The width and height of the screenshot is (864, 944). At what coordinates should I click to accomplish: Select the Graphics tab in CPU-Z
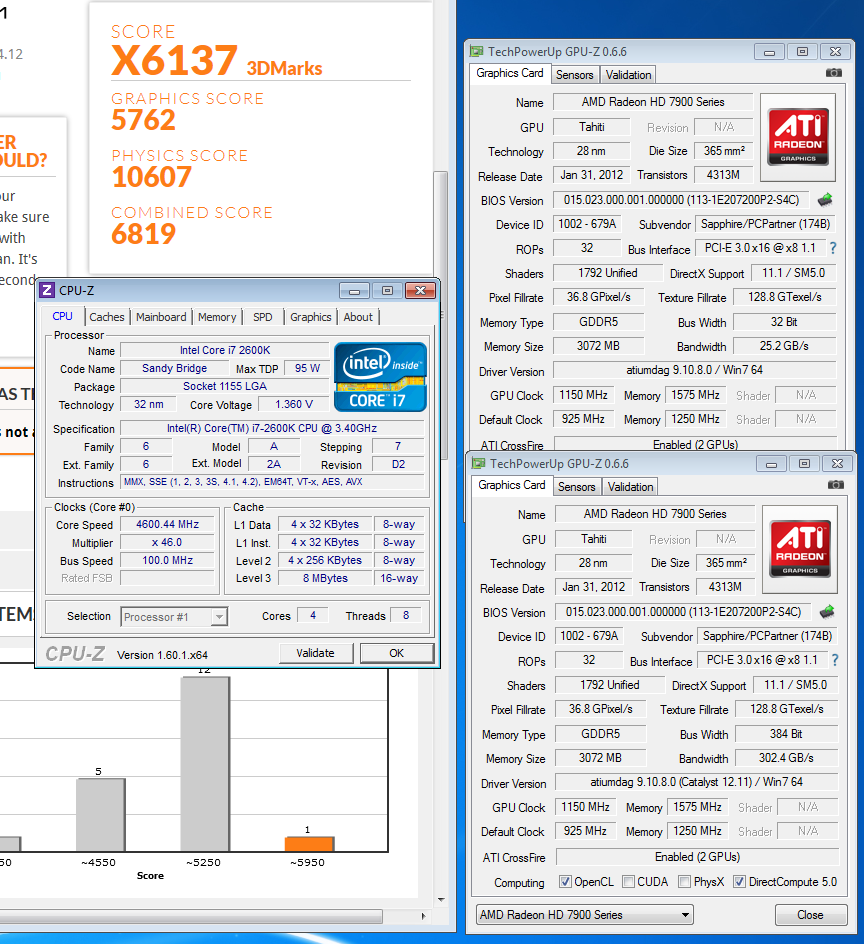coord(311,317)
